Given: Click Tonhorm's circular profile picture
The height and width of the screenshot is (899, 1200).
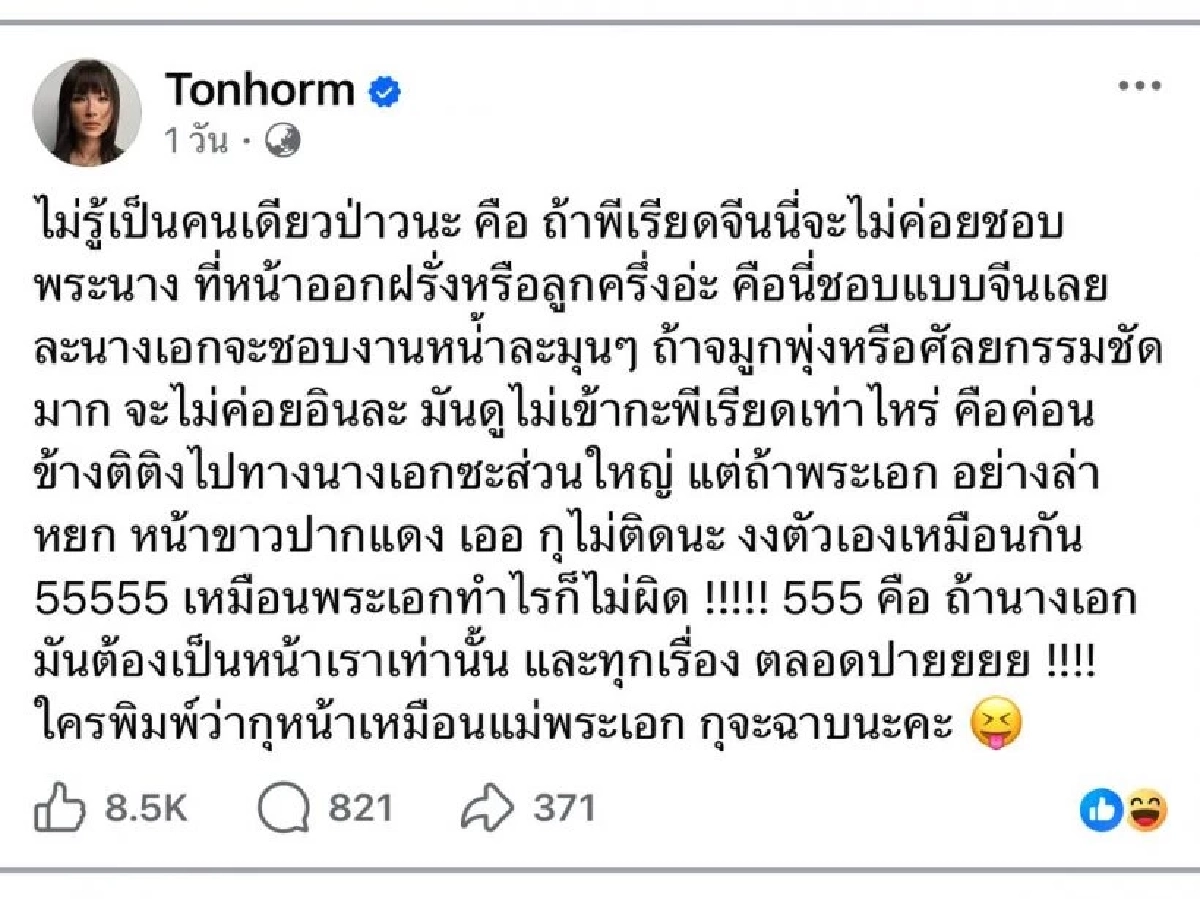Looking at the screenshot, I should tap(90, 110).
